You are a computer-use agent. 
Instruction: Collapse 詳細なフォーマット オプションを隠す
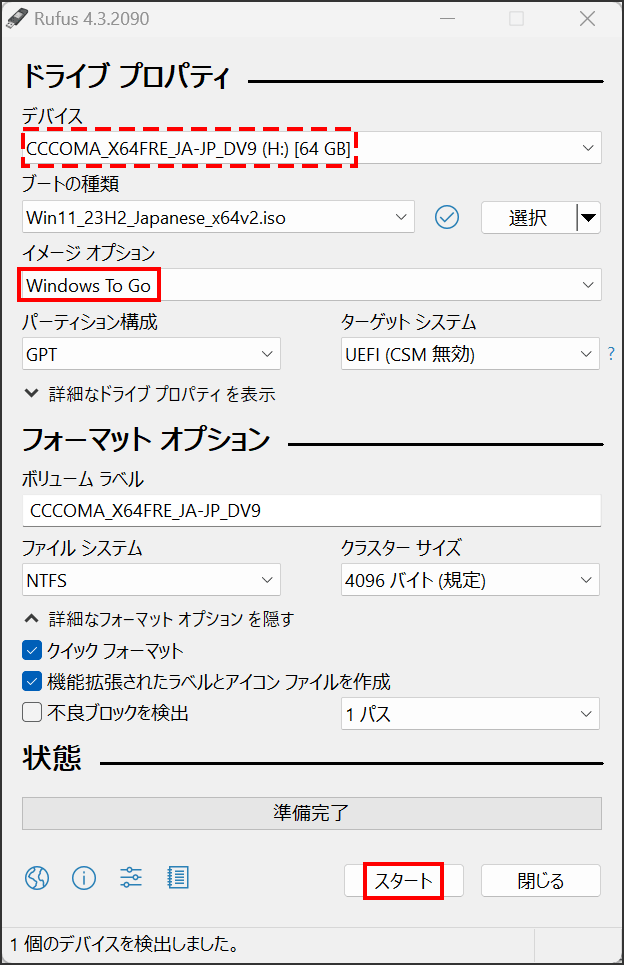pos(159,619)
